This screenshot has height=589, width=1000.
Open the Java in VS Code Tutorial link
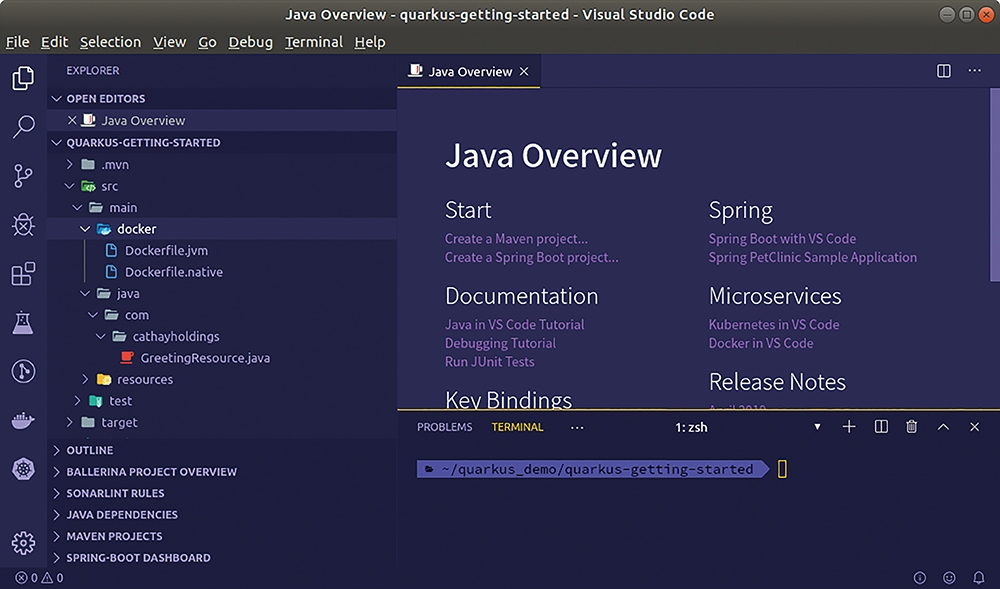coord(515,324)
